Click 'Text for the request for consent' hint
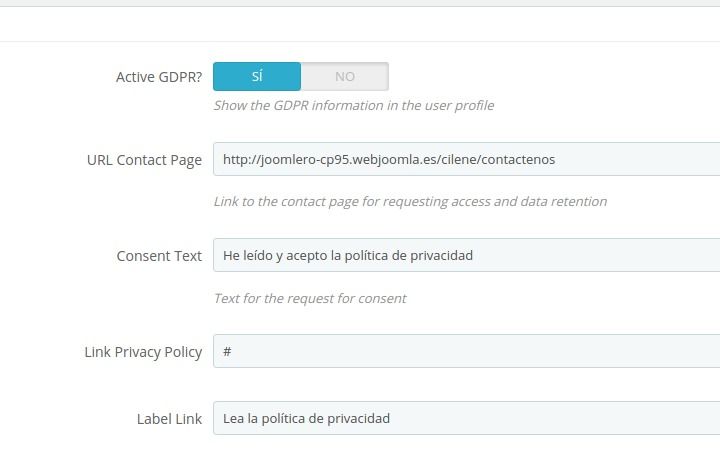720x460 pixels. tap(310, 298)
